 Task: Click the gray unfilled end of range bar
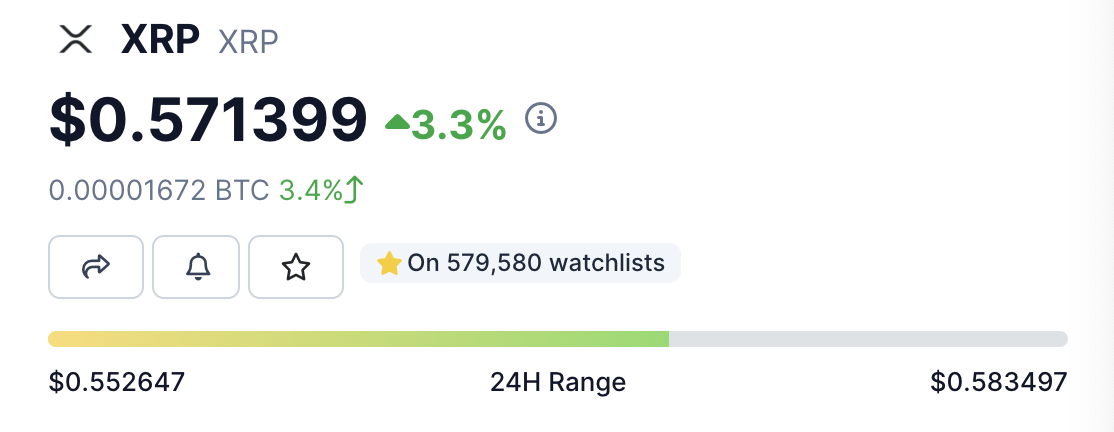pyautogui.click(x=868, y=339)
